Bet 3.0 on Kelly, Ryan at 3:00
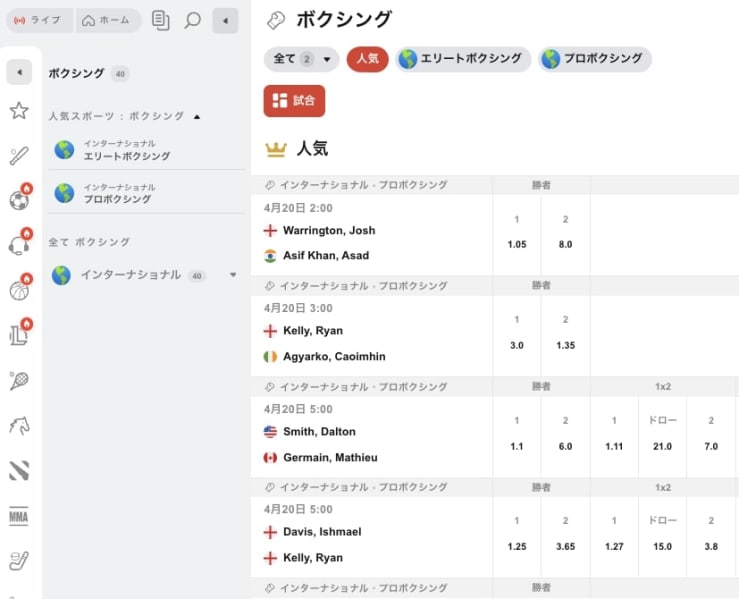 click(517, 336)
